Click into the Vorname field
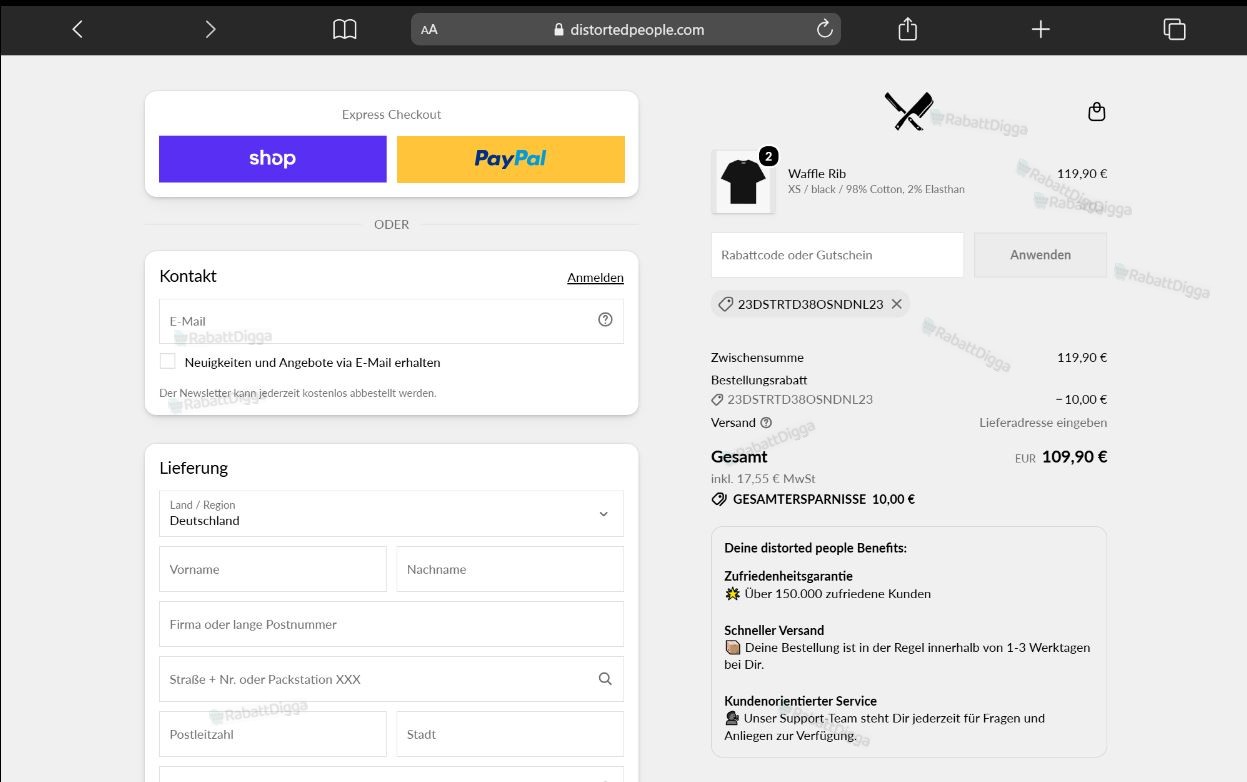This screenshot has width=1247, height=782. tap(273, 569)
